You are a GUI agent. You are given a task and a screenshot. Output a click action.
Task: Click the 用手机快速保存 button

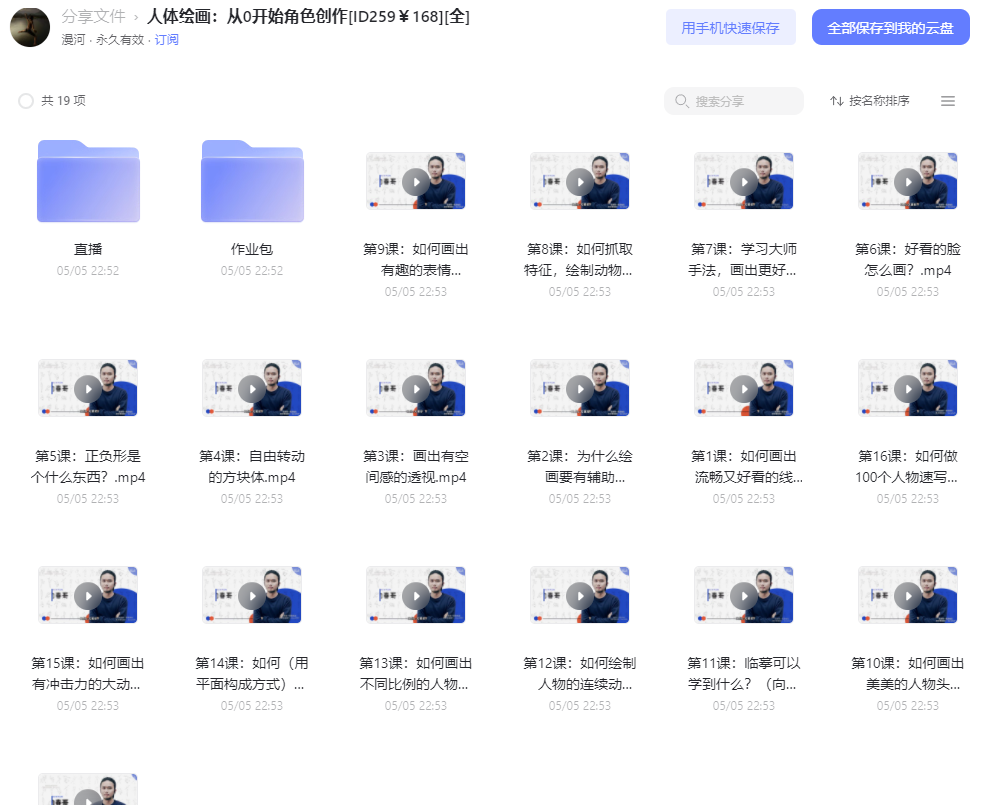(730, 27)
